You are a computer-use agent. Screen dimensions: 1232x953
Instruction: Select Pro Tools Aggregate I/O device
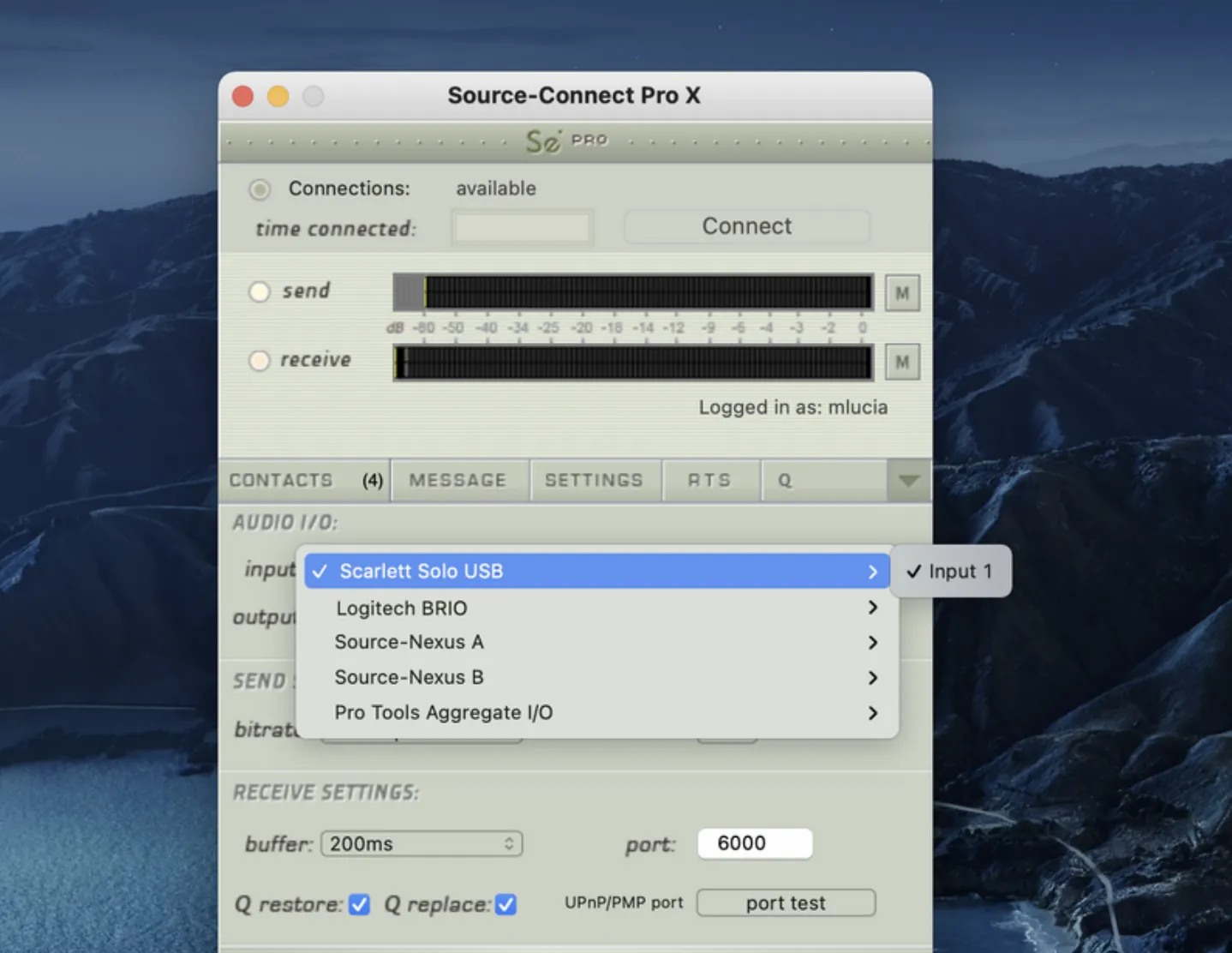(597, 713)
